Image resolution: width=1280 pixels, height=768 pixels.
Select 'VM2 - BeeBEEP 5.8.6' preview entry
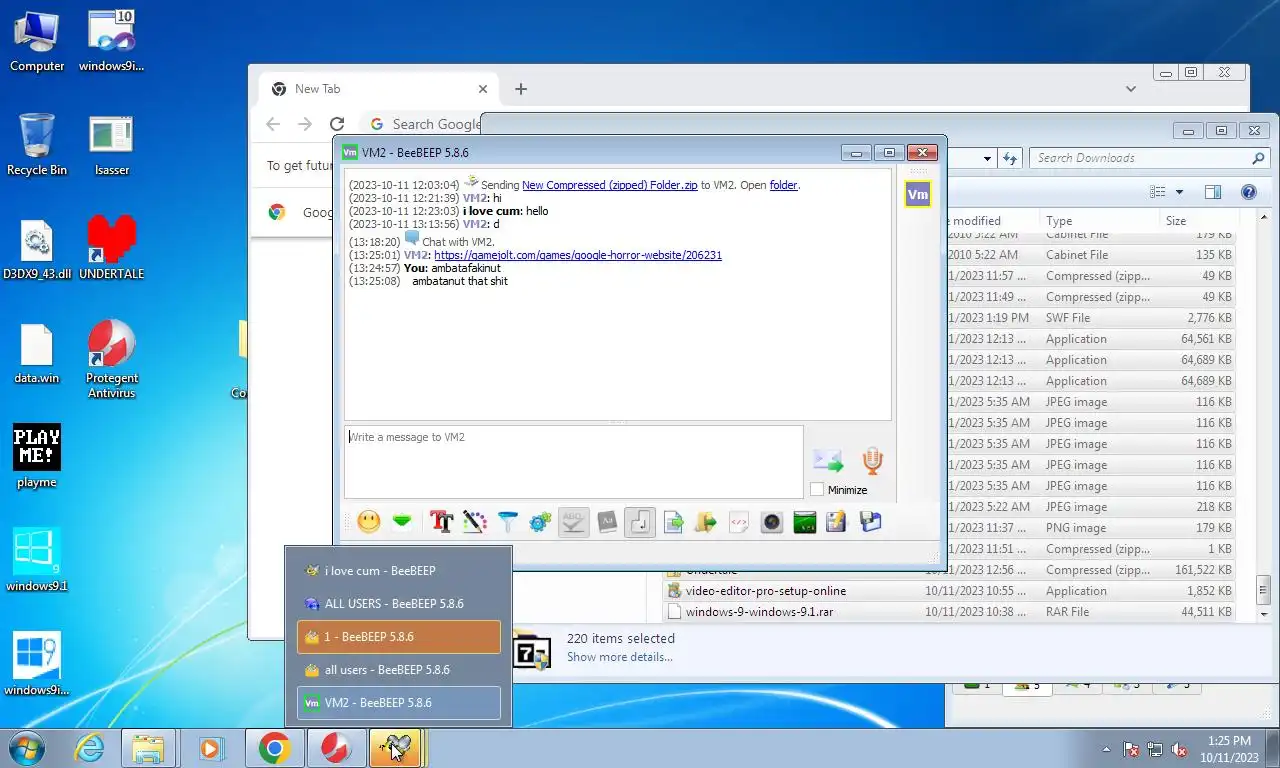[399, 703]
